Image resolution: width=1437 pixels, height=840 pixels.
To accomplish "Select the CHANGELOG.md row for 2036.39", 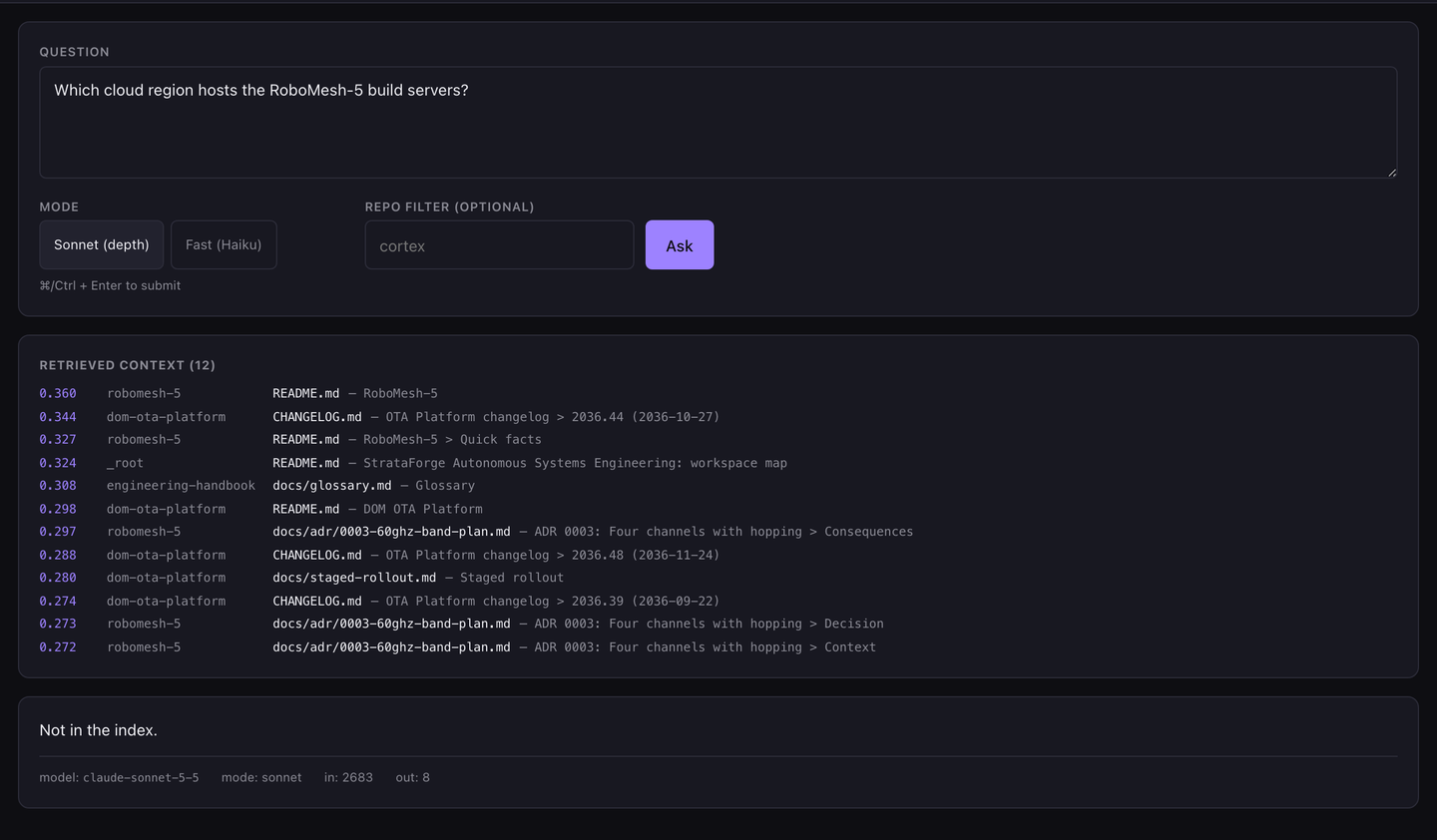I will click(718, 601).
